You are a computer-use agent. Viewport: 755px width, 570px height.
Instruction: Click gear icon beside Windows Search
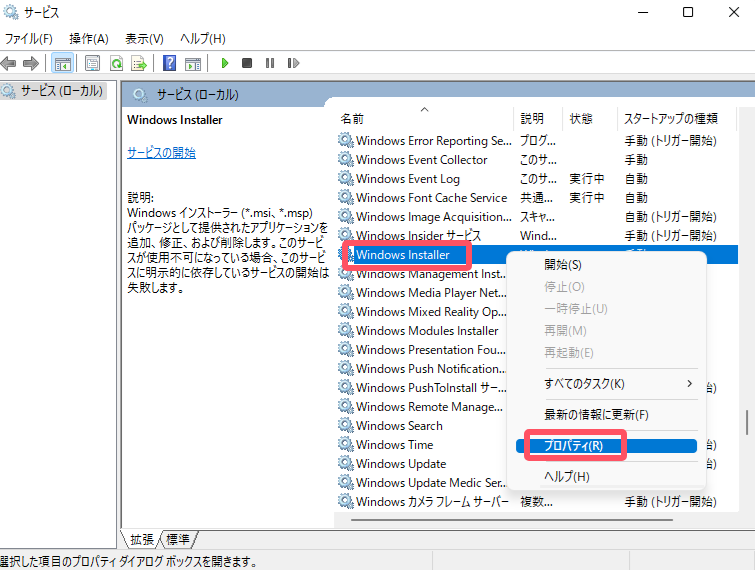click(346, 425)
